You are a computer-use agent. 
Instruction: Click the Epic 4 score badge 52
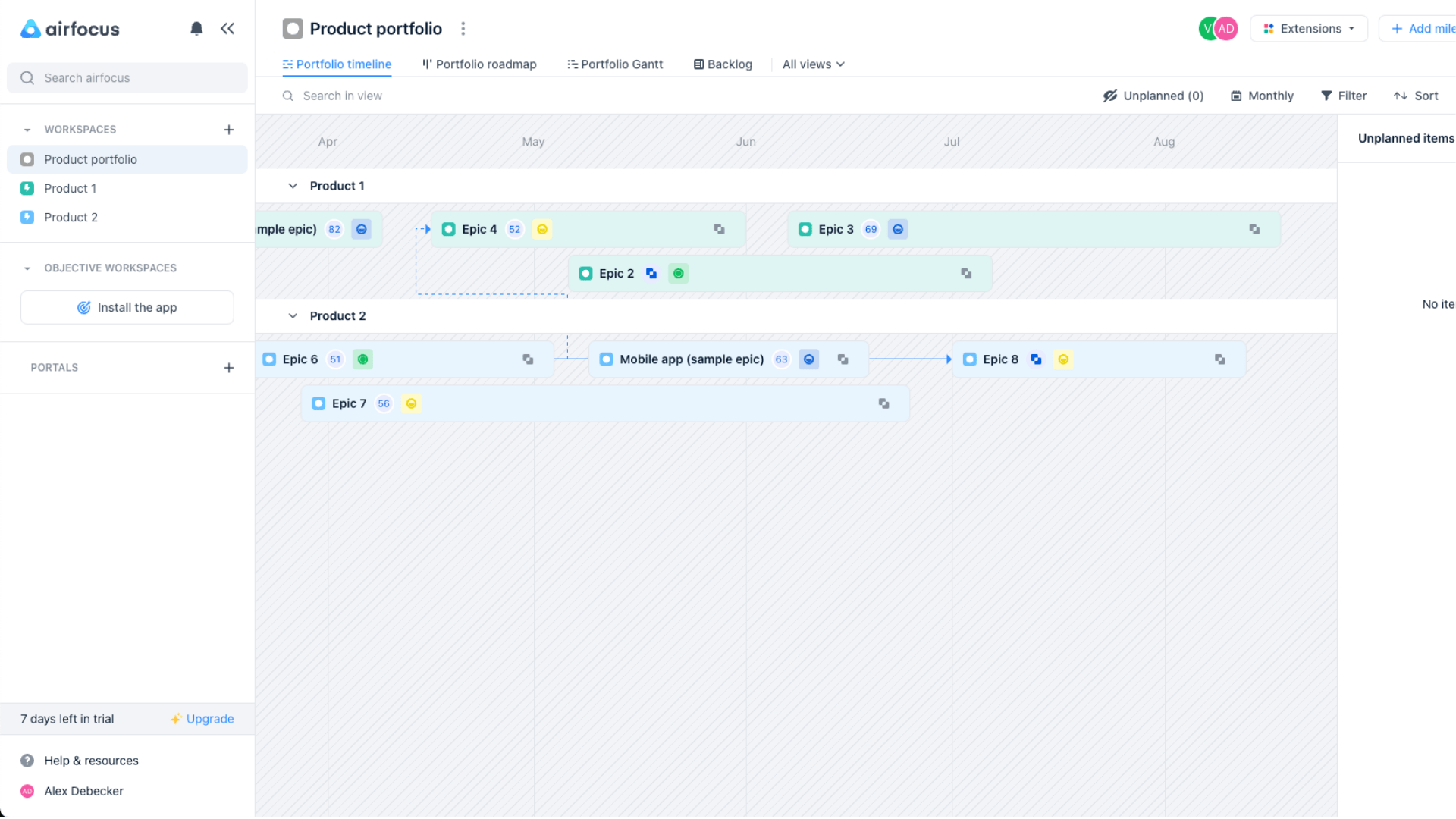click(x=515, y=229)
